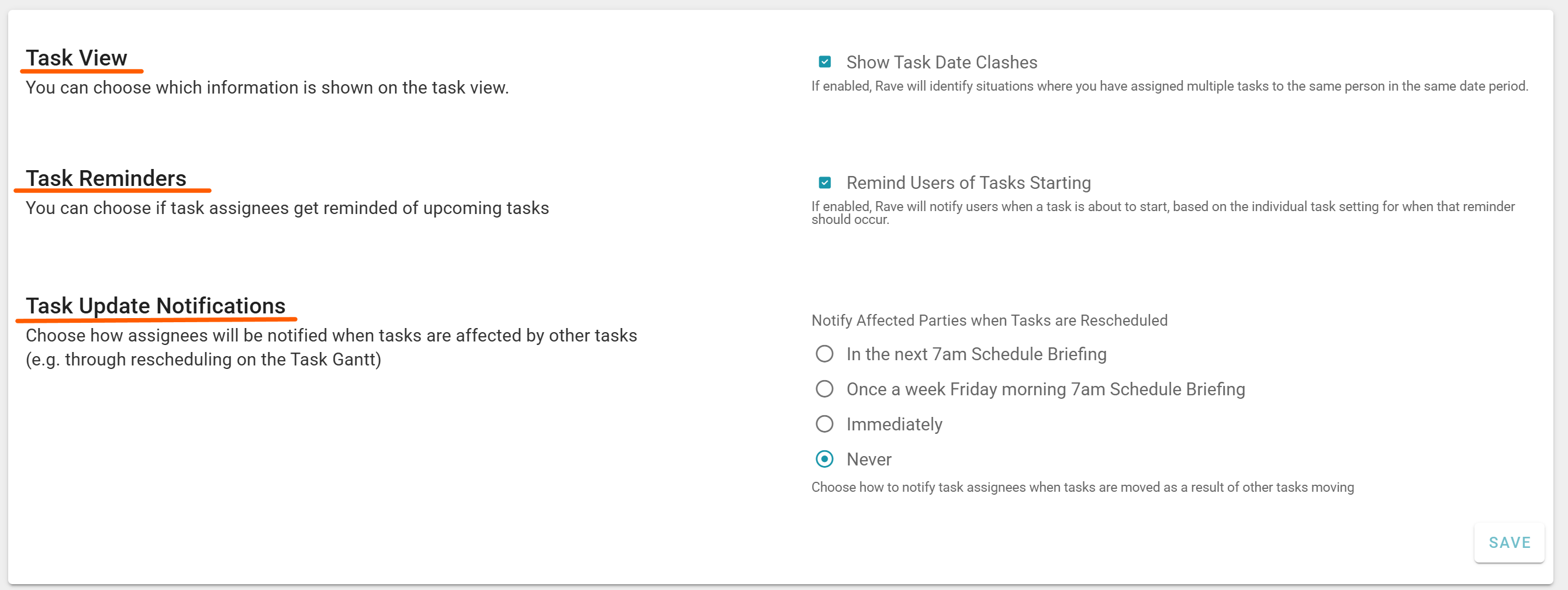The image size is (1568, 590).
Task: Pick the Never notification radio button
Action: pos(824,459)
